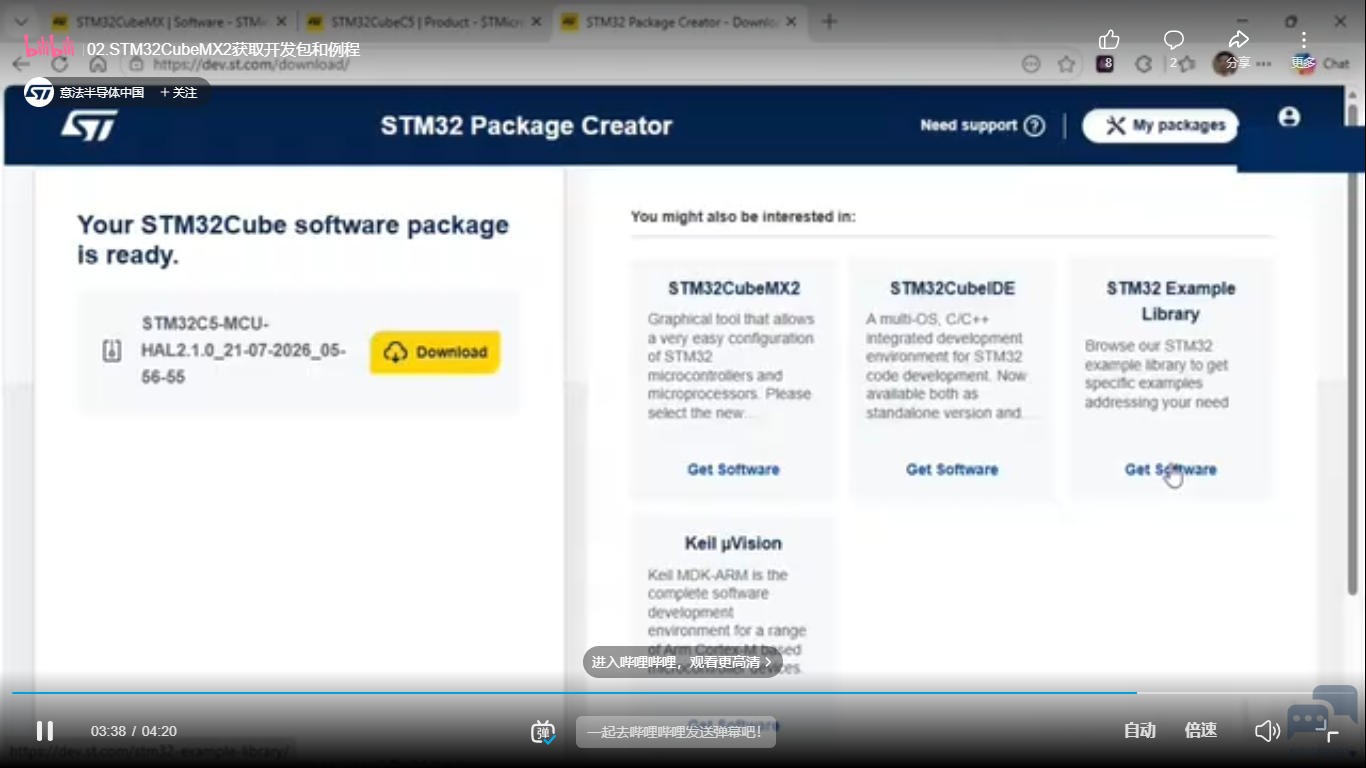Click the video title text
The image size is (1366, 768).
(223, 49)
